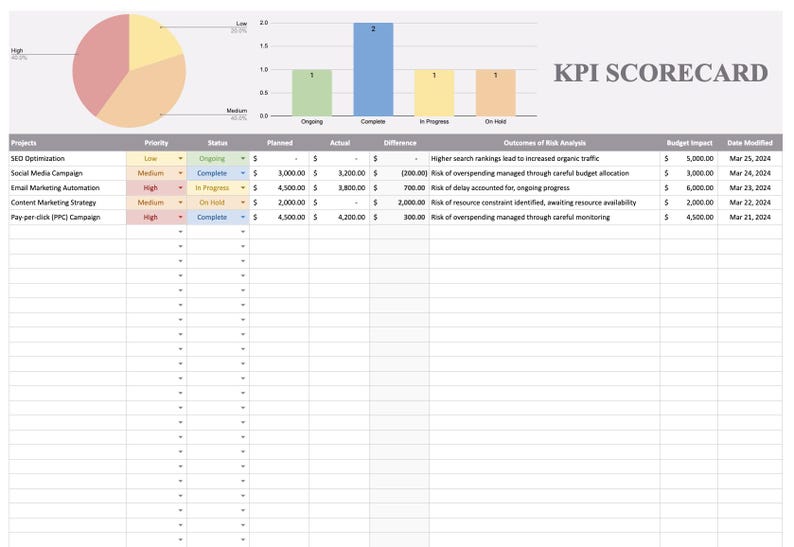Open the In Progress status dropdown
This screenshot has width=794, height=547.
[243, 188]
